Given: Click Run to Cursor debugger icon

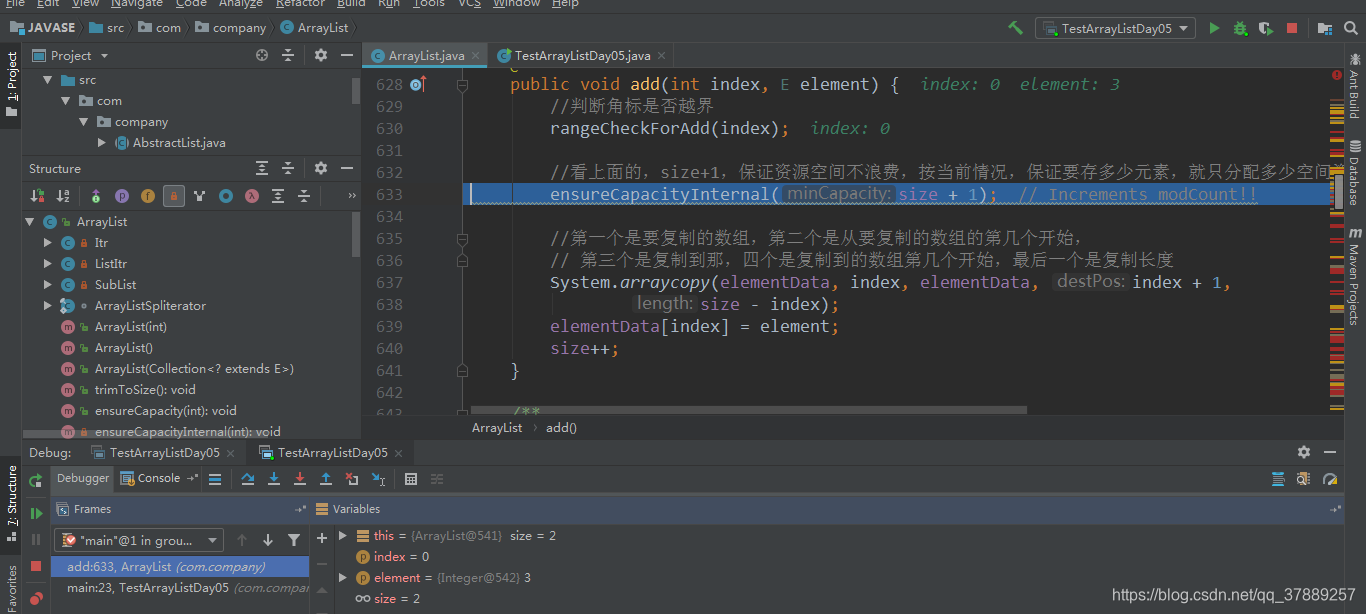Looking at the screenshot, I should pyautogui.click(x=378, y=479).
